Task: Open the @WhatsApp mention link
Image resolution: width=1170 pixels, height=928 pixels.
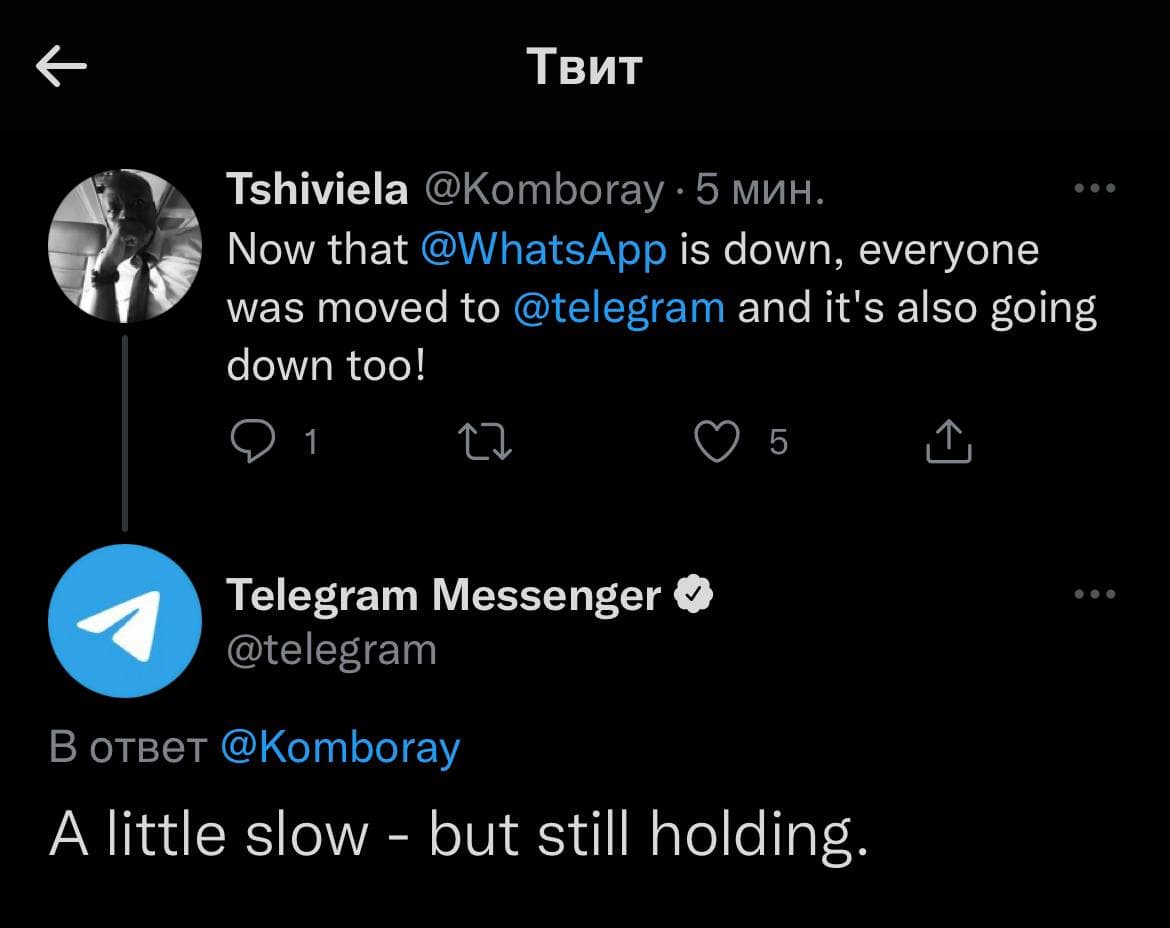Action: pyautogui.click(x=543, y=249)
